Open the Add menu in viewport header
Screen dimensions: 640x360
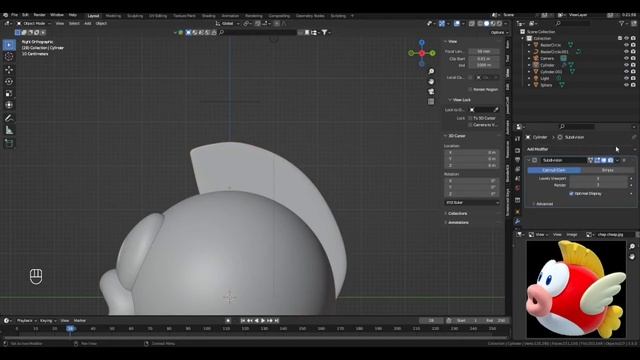[87, 24]
